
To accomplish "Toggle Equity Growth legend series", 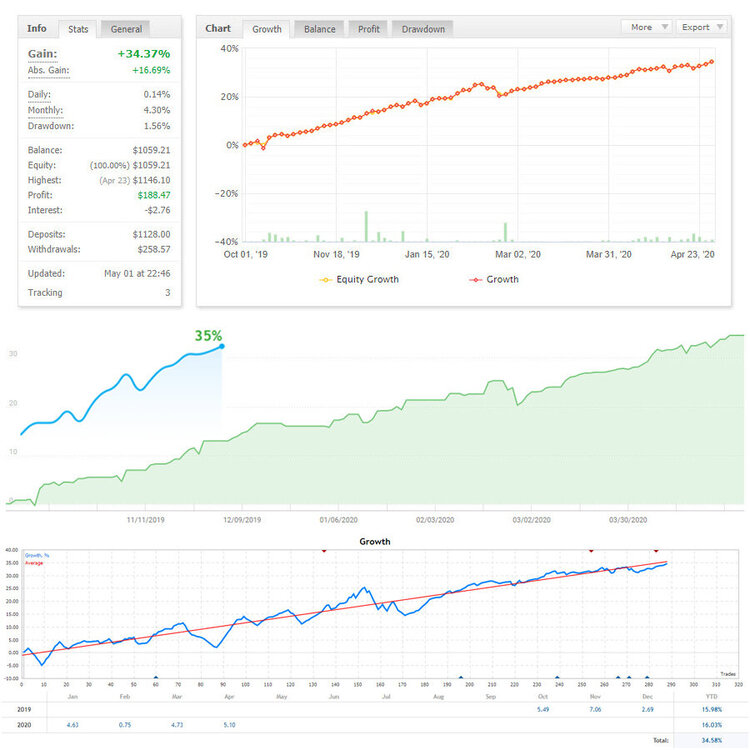I will (359, 279).
